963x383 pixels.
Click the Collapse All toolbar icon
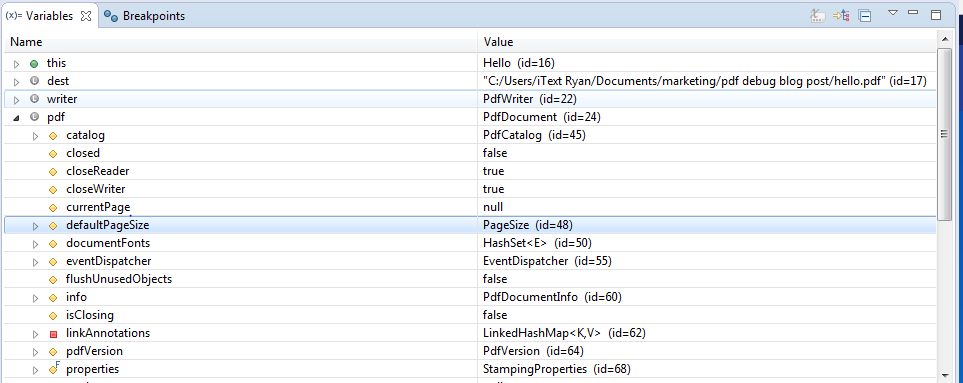click(865, 16)
